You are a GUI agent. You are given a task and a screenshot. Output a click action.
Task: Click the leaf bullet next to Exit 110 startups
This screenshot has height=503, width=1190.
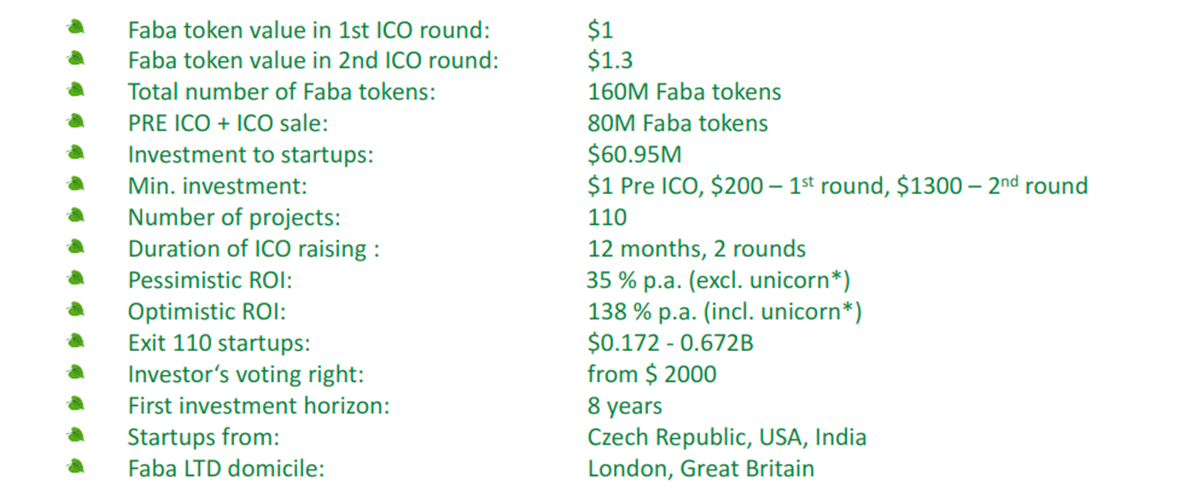[76, 341]
